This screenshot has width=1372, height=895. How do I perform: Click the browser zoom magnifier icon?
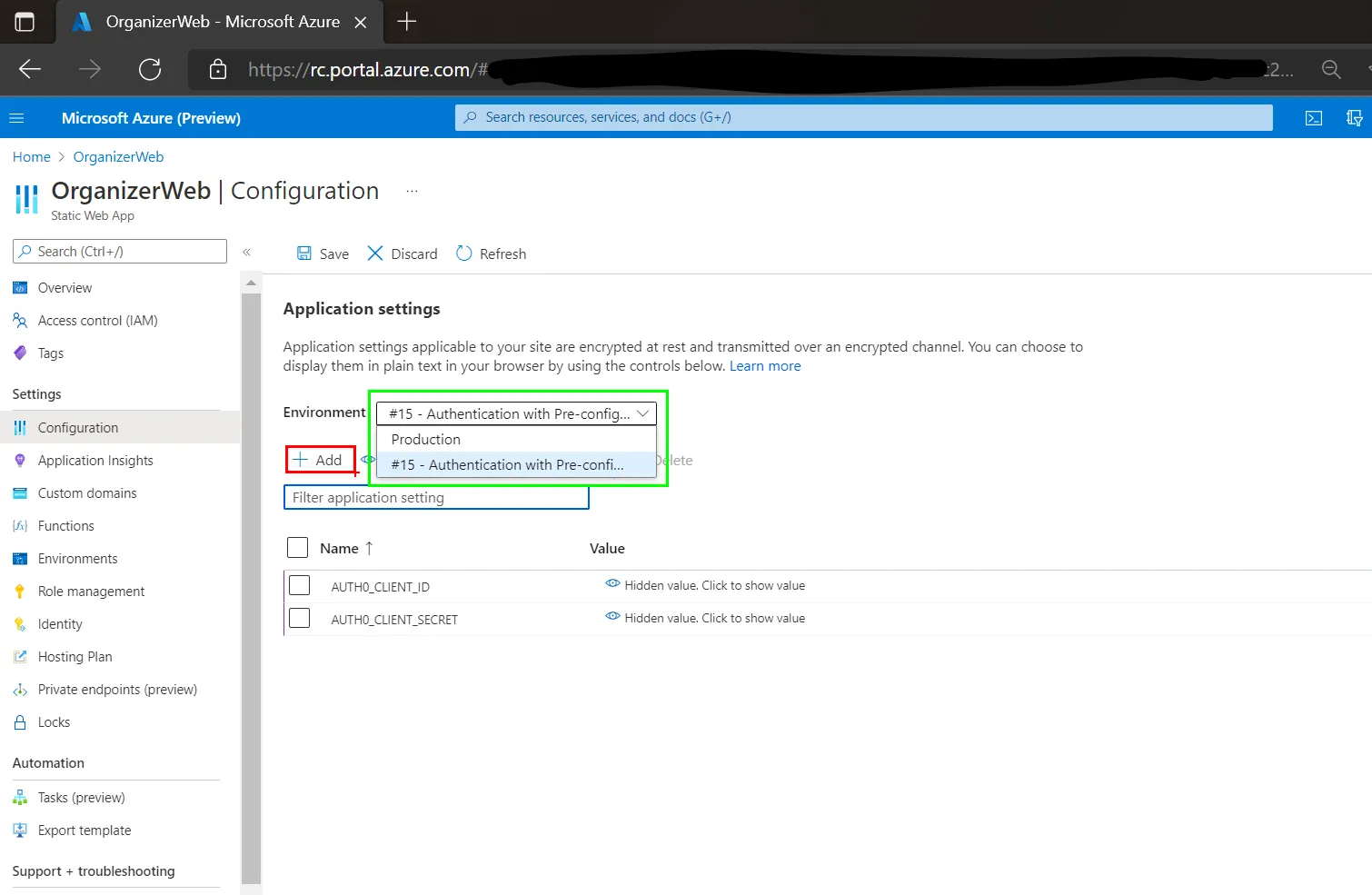(1331, 69)
